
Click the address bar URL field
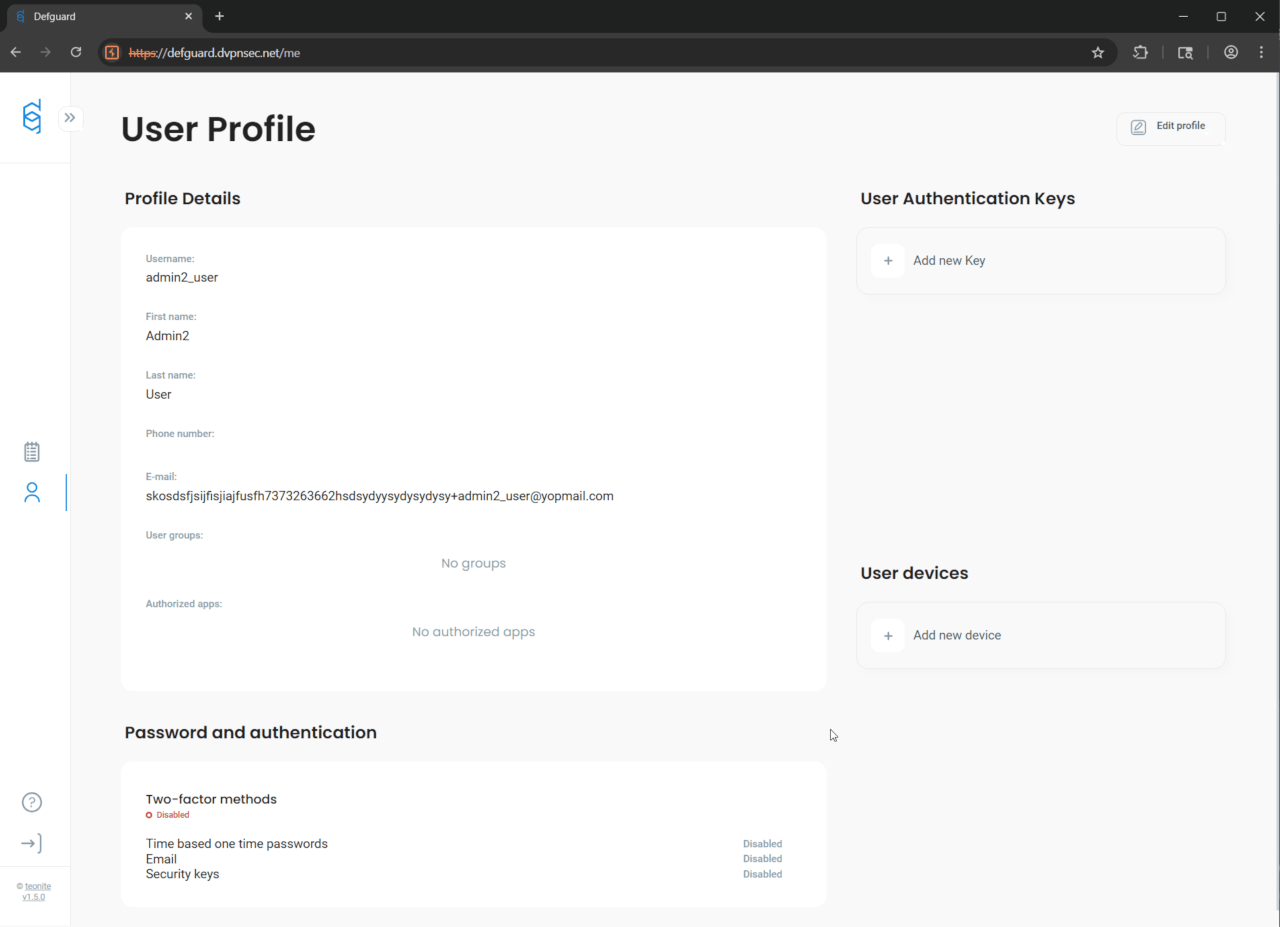click(x=600, y=53)
